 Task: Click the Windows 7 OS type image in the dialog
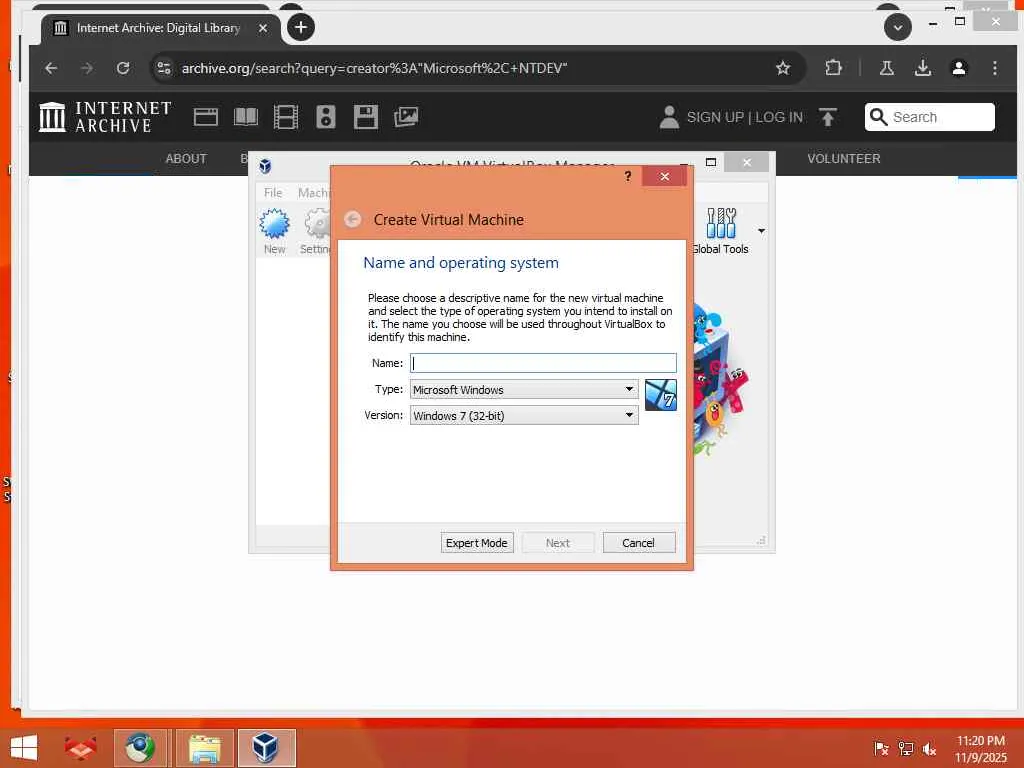661,395
